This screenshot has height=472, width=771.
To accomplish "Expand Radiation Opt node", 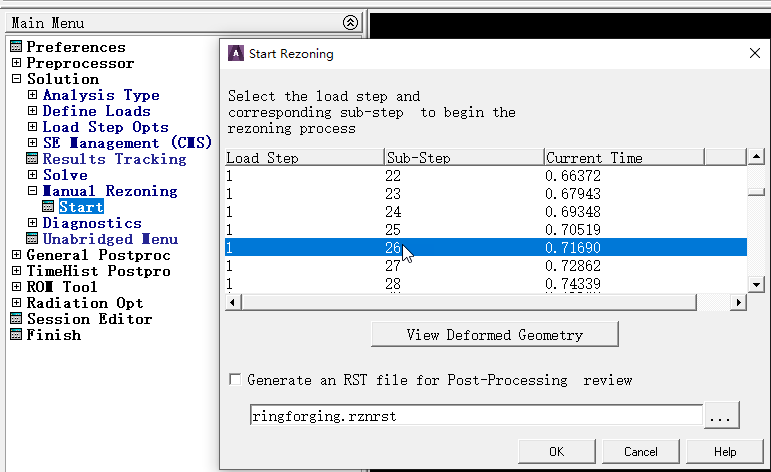I will pos(16,303).
